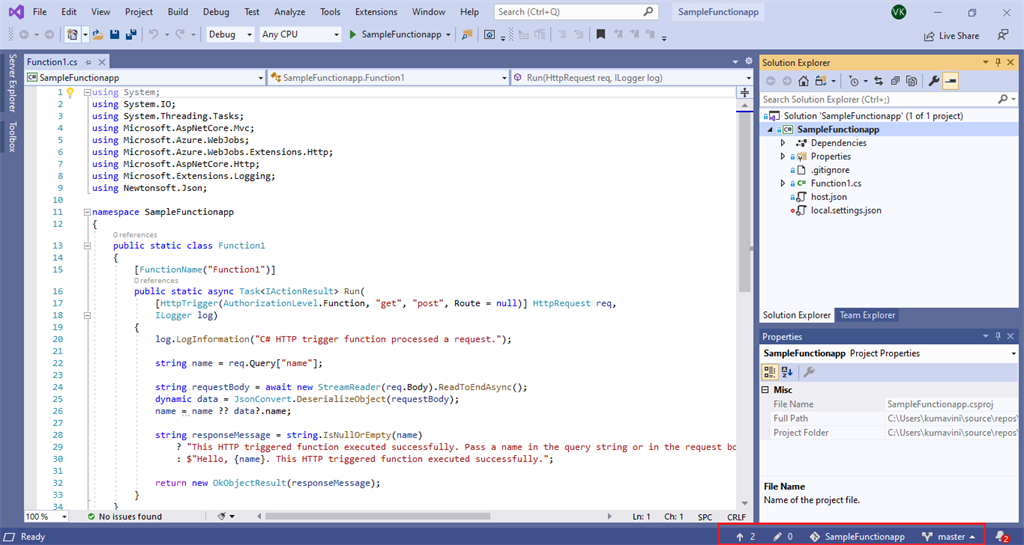Open the Build menu
Image resolution: width=1024 pixels, height=545 pixels.
click(178, 12)
